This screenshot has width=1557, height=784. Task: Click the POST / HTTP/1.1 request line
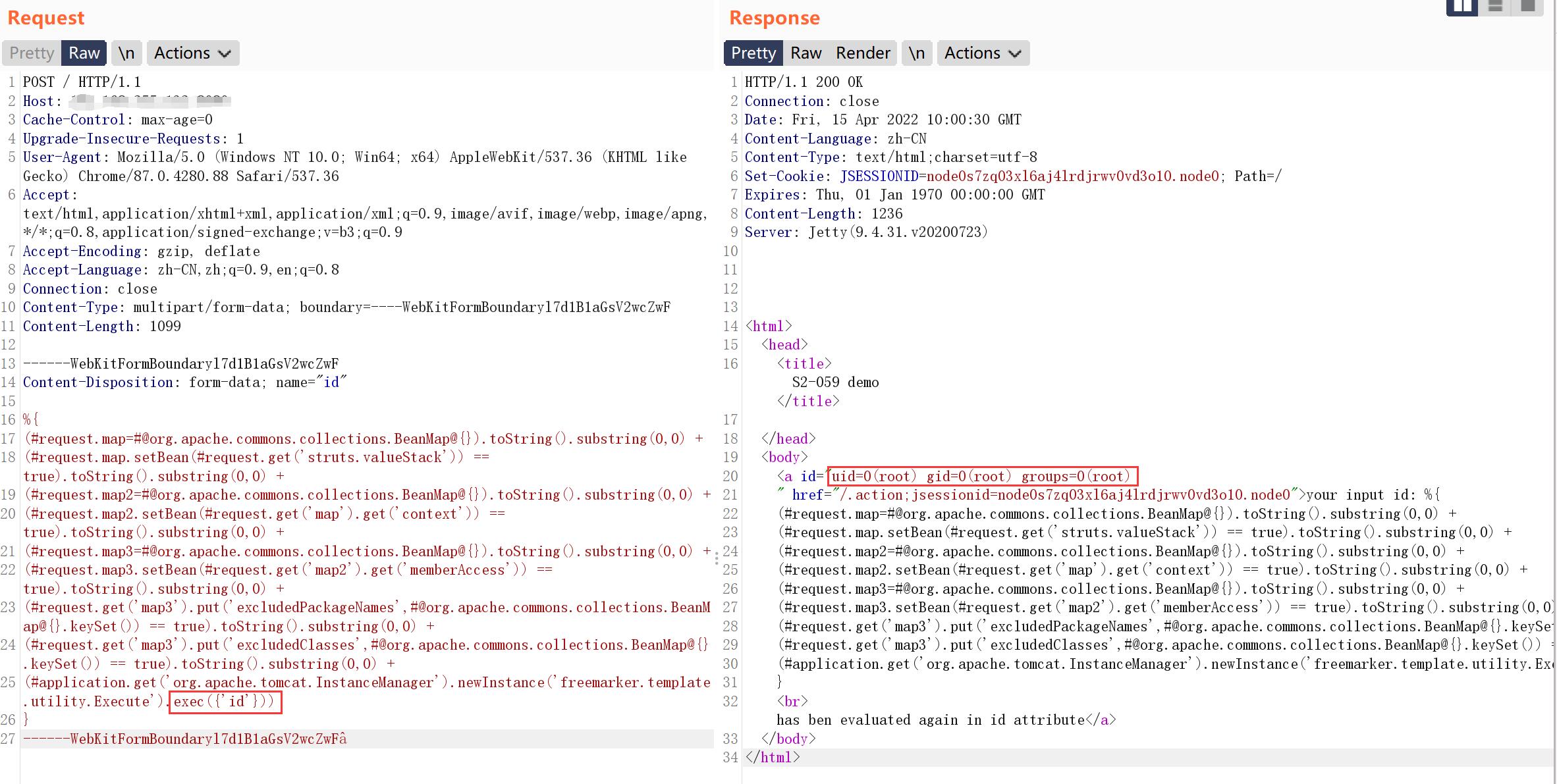click(82, 82)
